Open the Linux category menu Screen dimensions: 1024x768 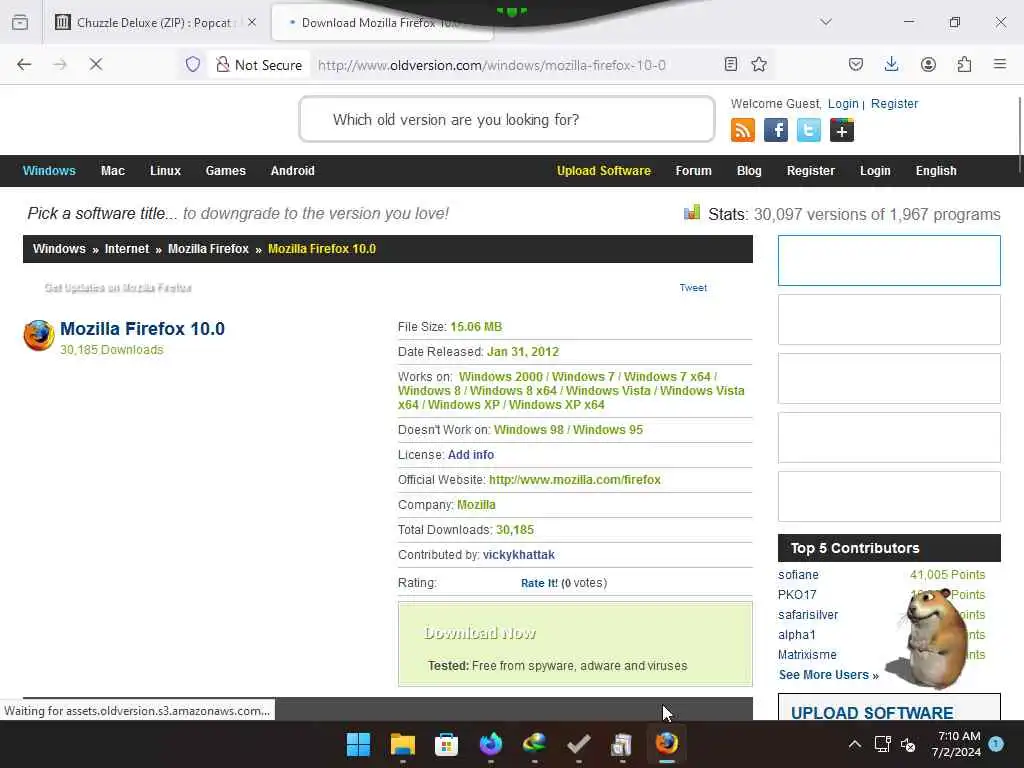(x=165, y=170)
